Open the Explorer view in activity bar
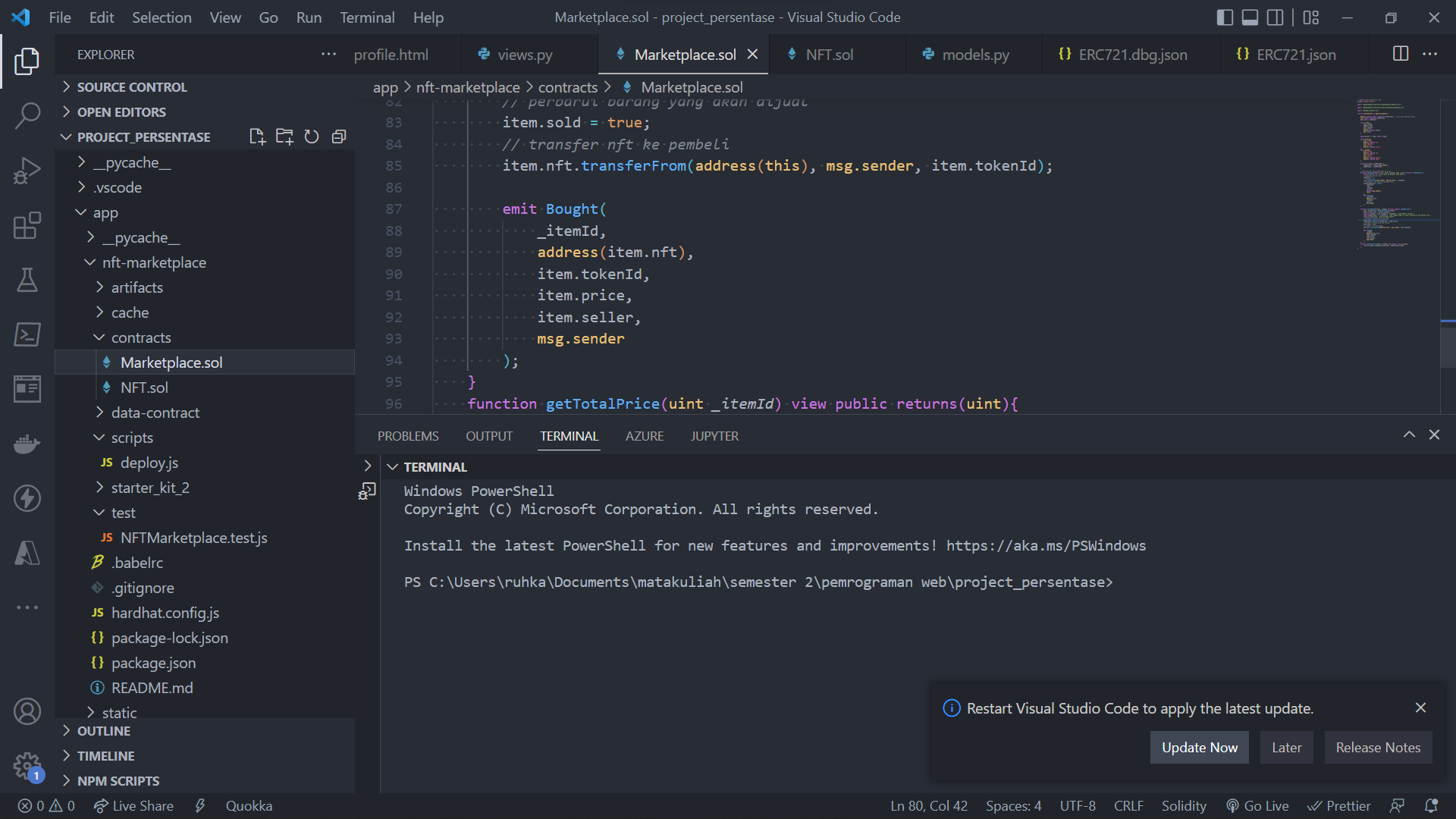 tap(27, 61)
